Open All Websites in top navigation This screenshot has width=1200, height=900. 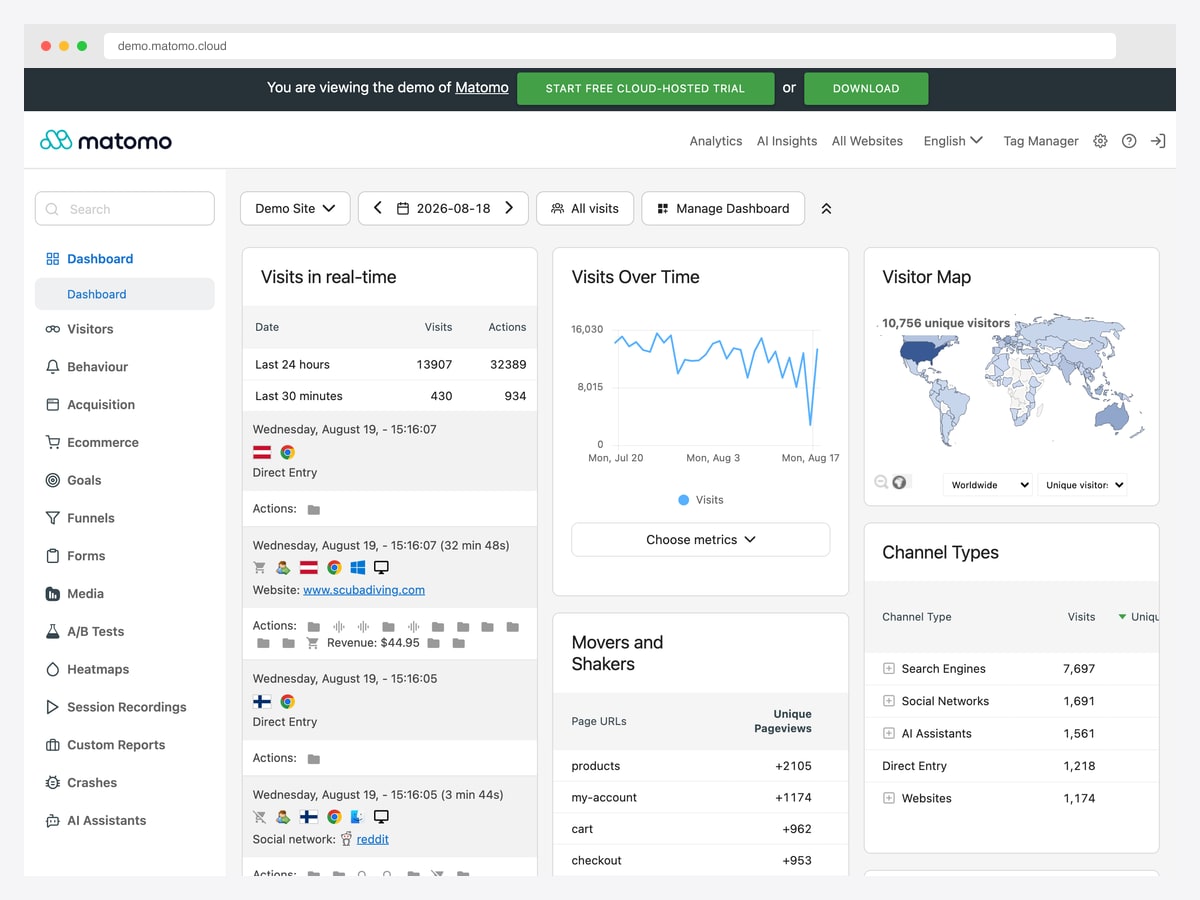point(867,141)
